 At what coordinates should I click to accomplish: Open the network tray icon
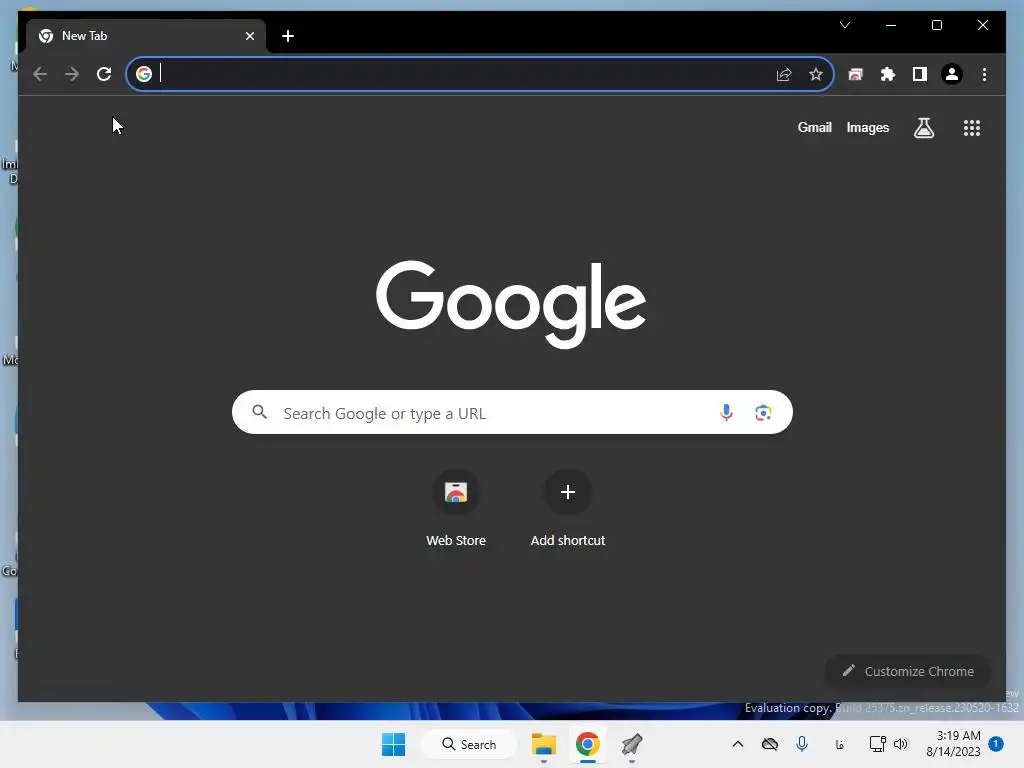point(877,744)
